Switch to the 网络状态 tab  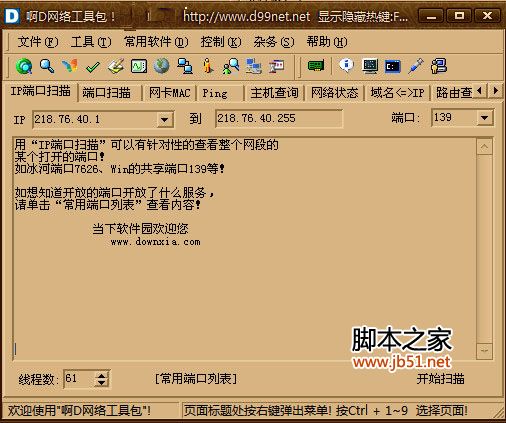pyautogui.click(x=334, y=93)
